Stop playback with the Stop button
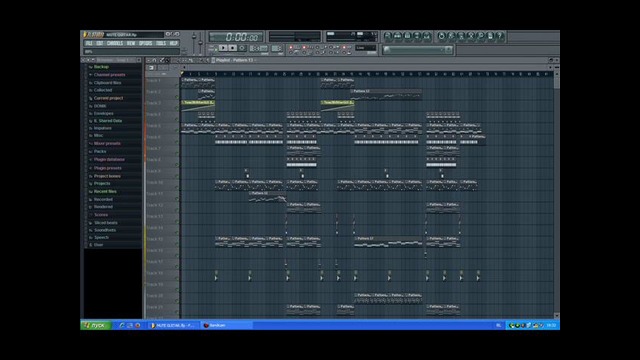Image resolution: width=640 pixels, height=360 pixels. [x=233, y=48]
